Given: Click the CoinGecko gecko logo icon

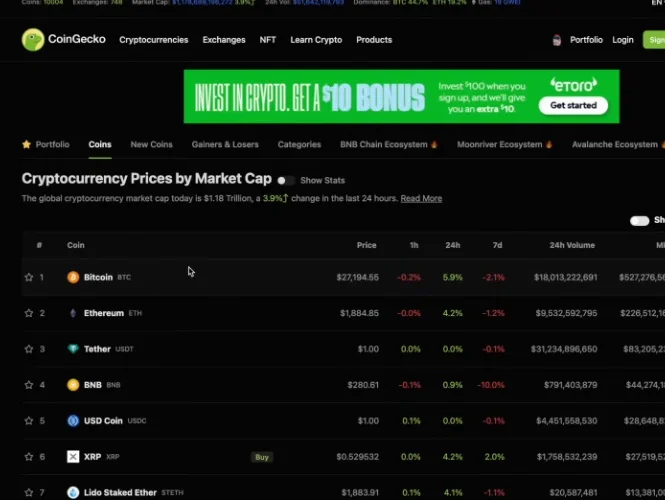Looking at the screenshot, I should [33, 39].
